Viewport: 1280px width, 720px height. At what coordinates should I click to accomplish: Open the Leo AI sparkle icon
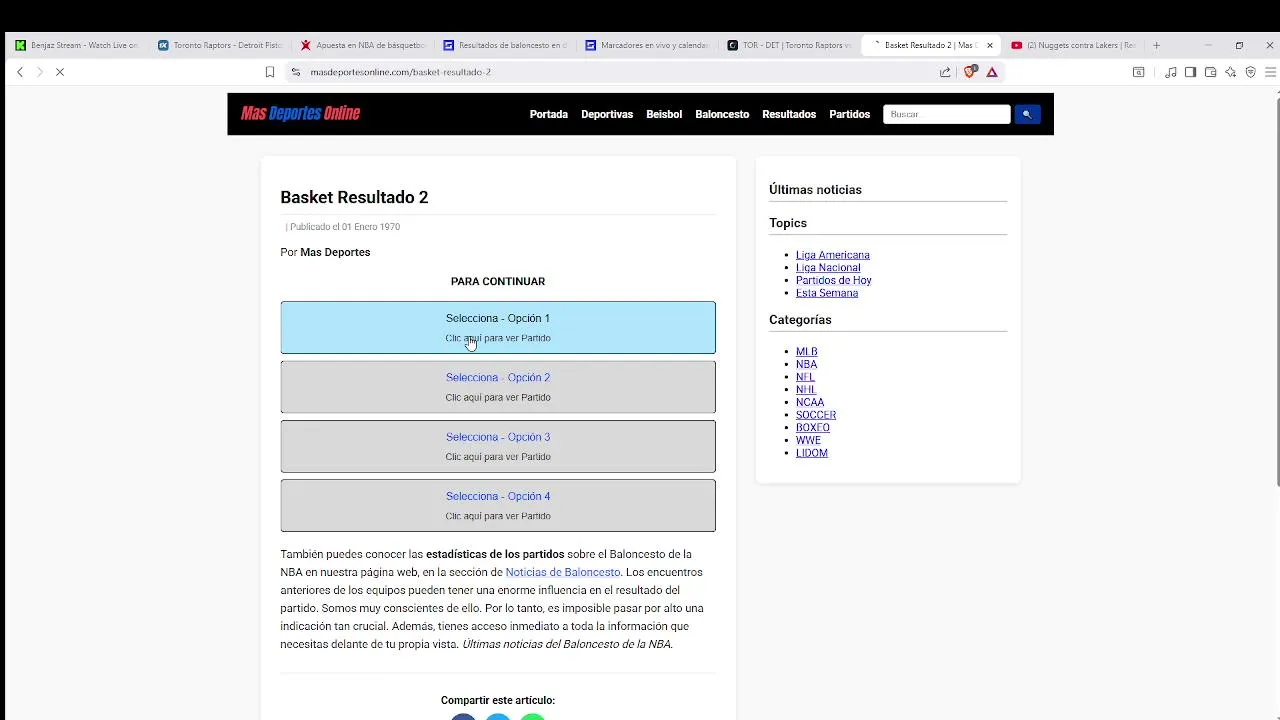click(1230, 72)
